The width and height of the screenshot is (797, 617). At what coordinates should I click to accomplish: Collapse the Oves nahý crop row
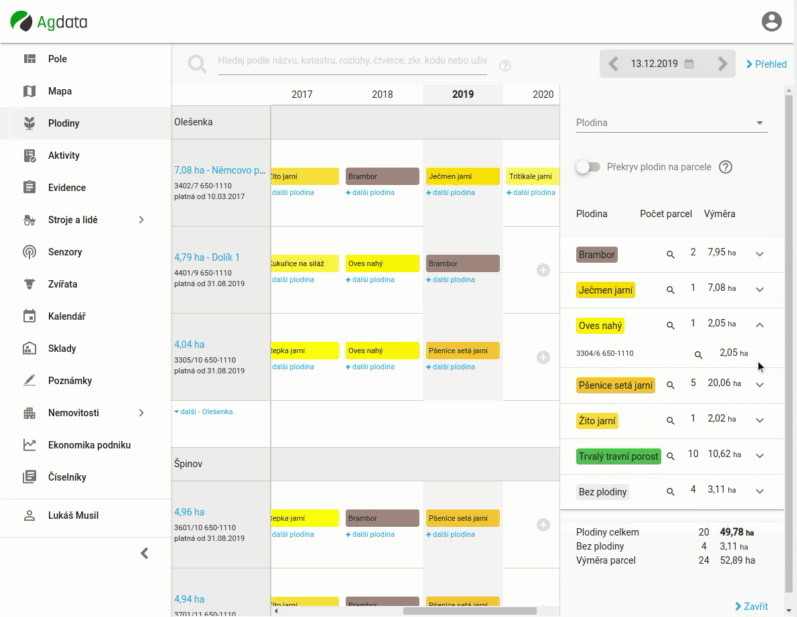[x=759, y=325]
